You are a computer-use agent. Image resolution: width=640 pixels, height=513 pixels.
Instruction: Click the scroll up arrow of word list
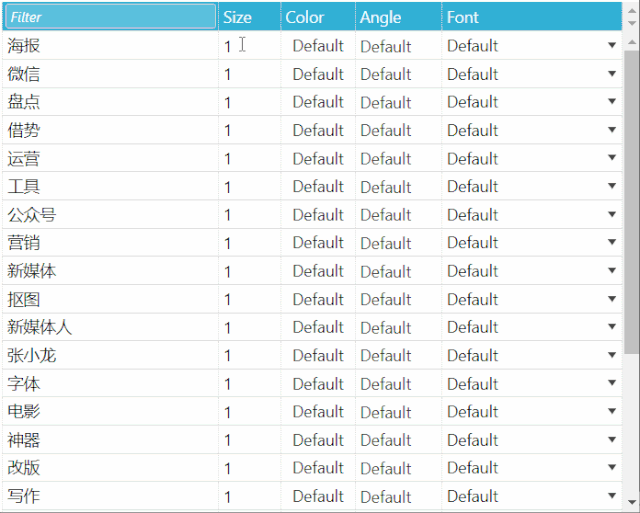[x=632, y=42]
